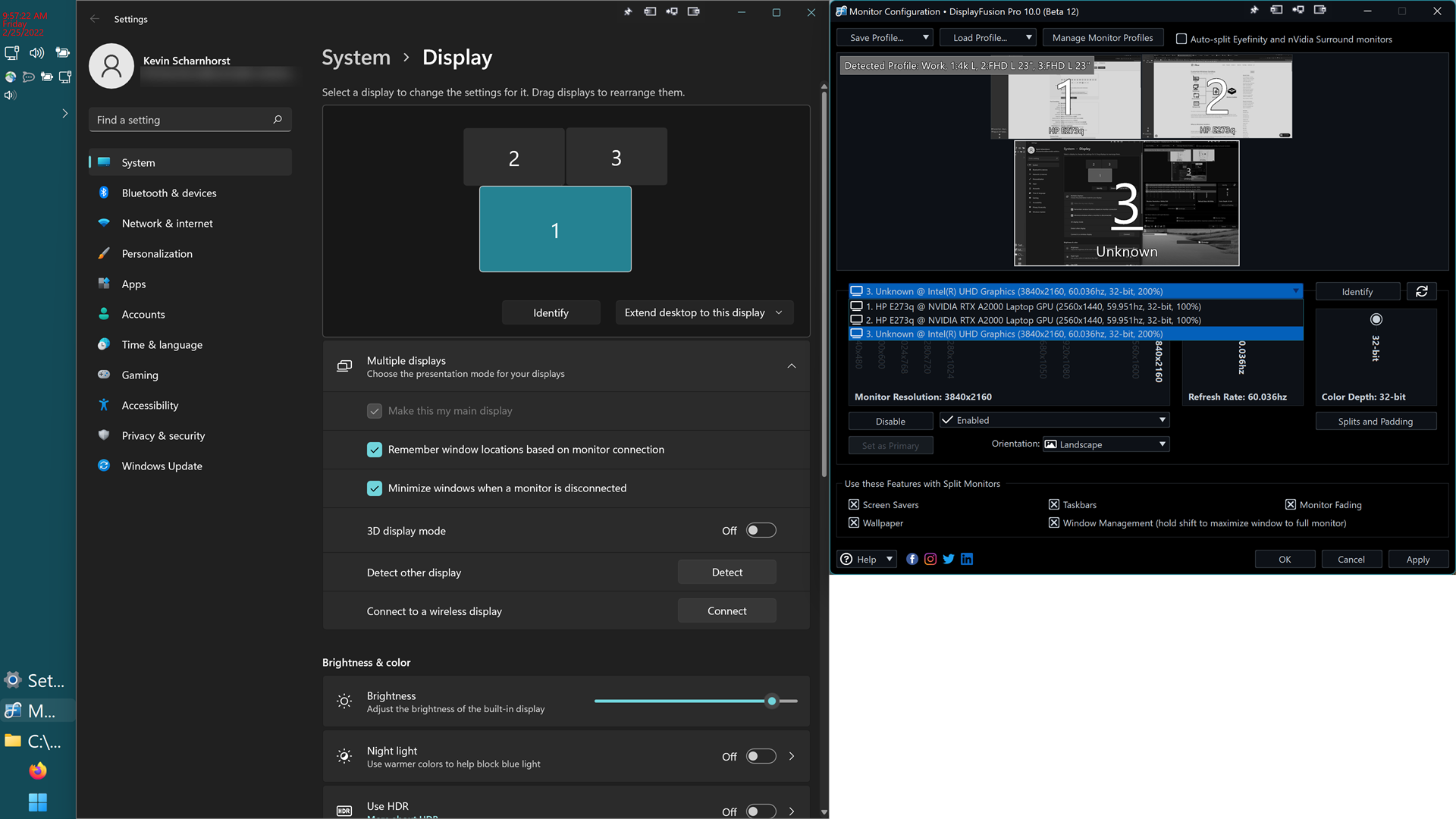The width and height of the screenshot is (1456, 819).
Task: Click the brightness slider handle
Action: [x=772, y=701]
